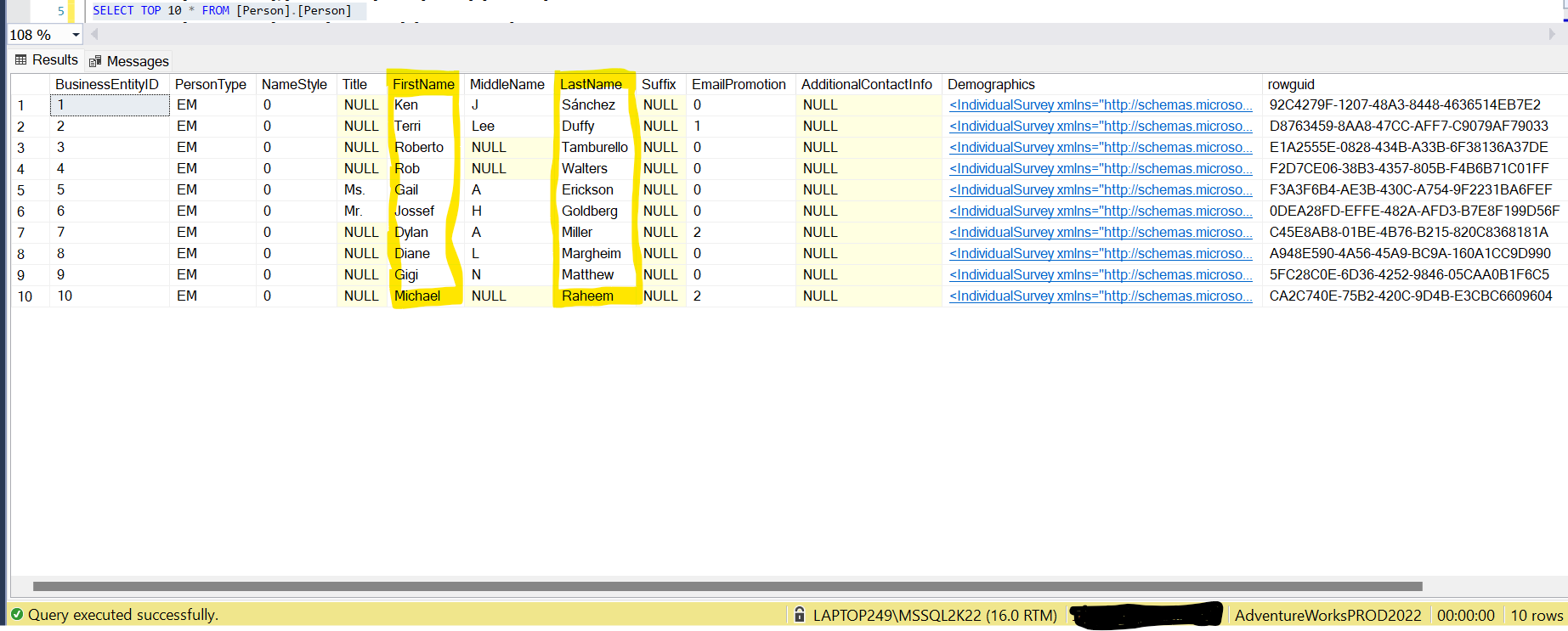Screen dimensions: 1568x631
Task: Click the LAPTOP249\MSSQL2K22 server status entry
Action: 935,615
